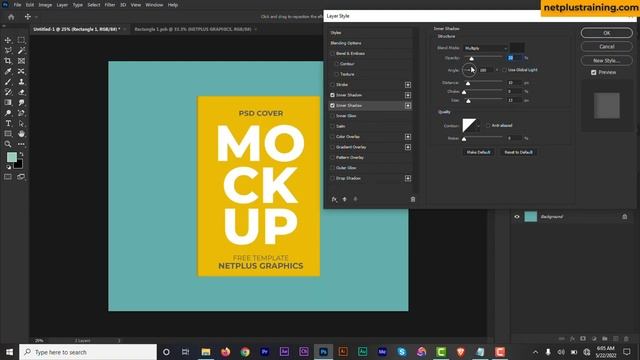Select the Eraser tool
640x360 pixels.
[21, 92]
